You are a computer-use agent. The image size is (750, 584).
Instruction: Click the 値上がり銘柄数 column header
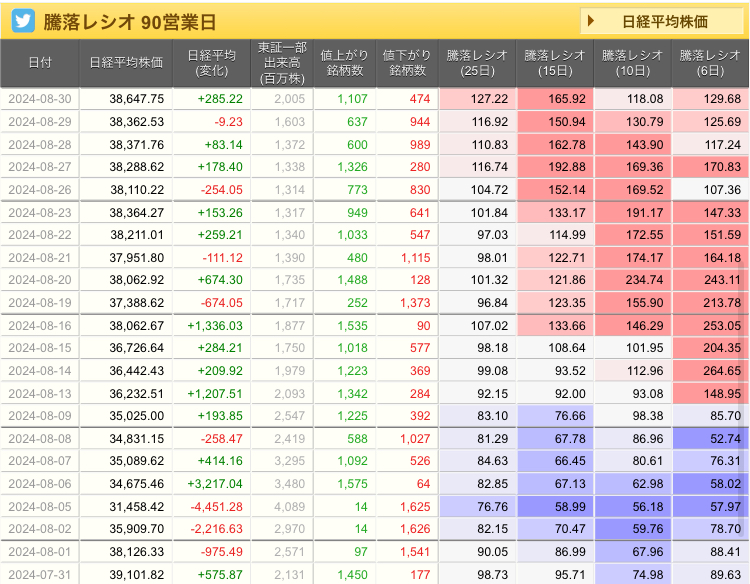tap(345, 63)
